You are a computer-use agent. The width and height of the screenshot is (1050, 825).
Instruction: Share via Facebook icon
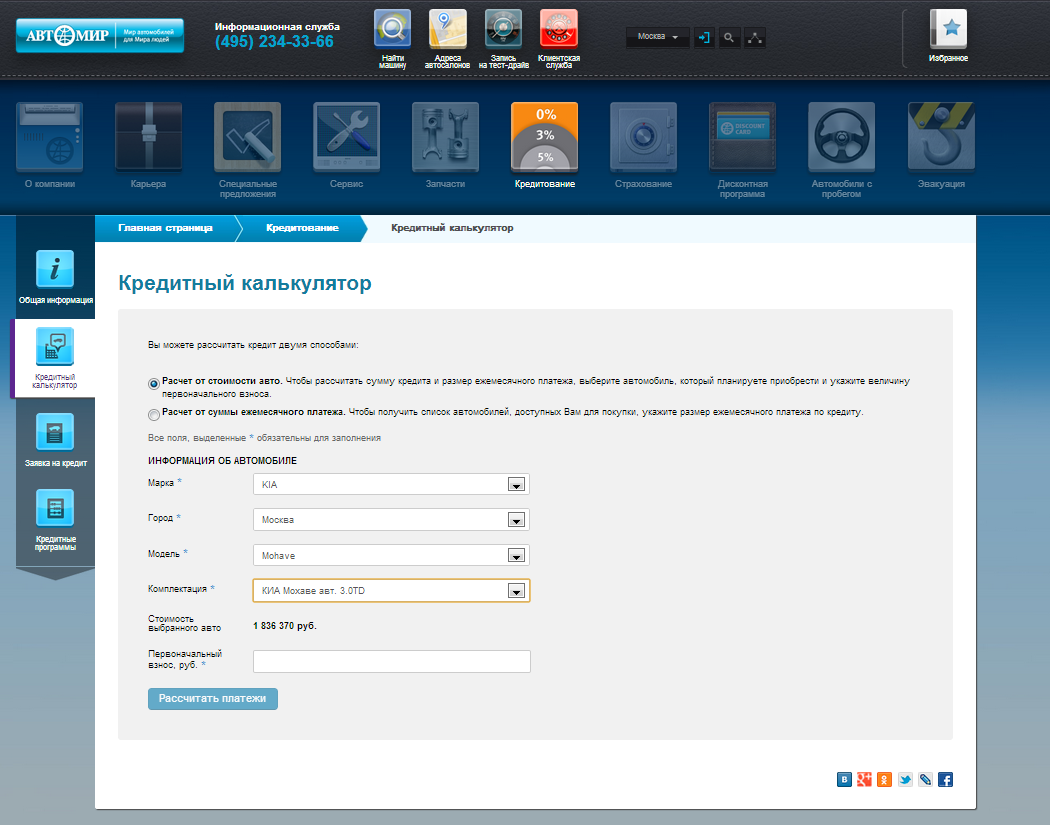point(946,779)
